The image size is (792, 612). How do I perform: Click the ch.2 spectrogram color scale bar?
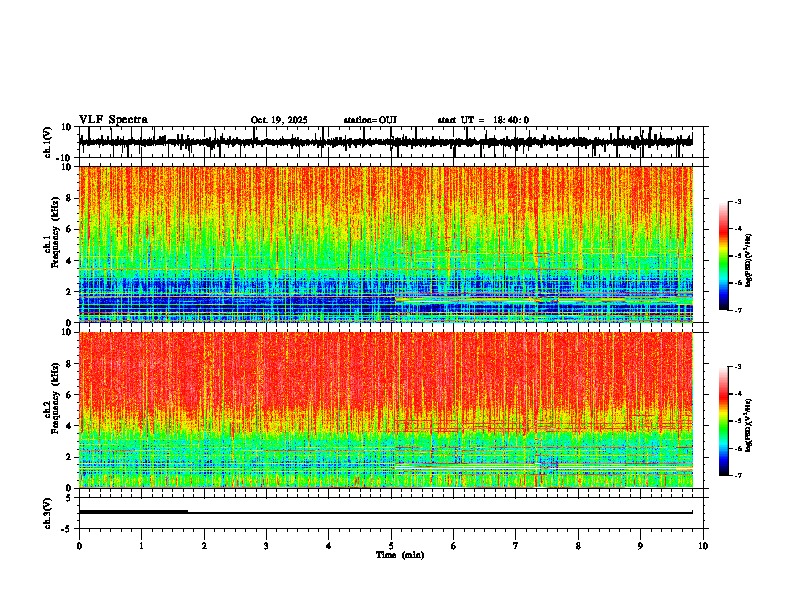(724, 421)
